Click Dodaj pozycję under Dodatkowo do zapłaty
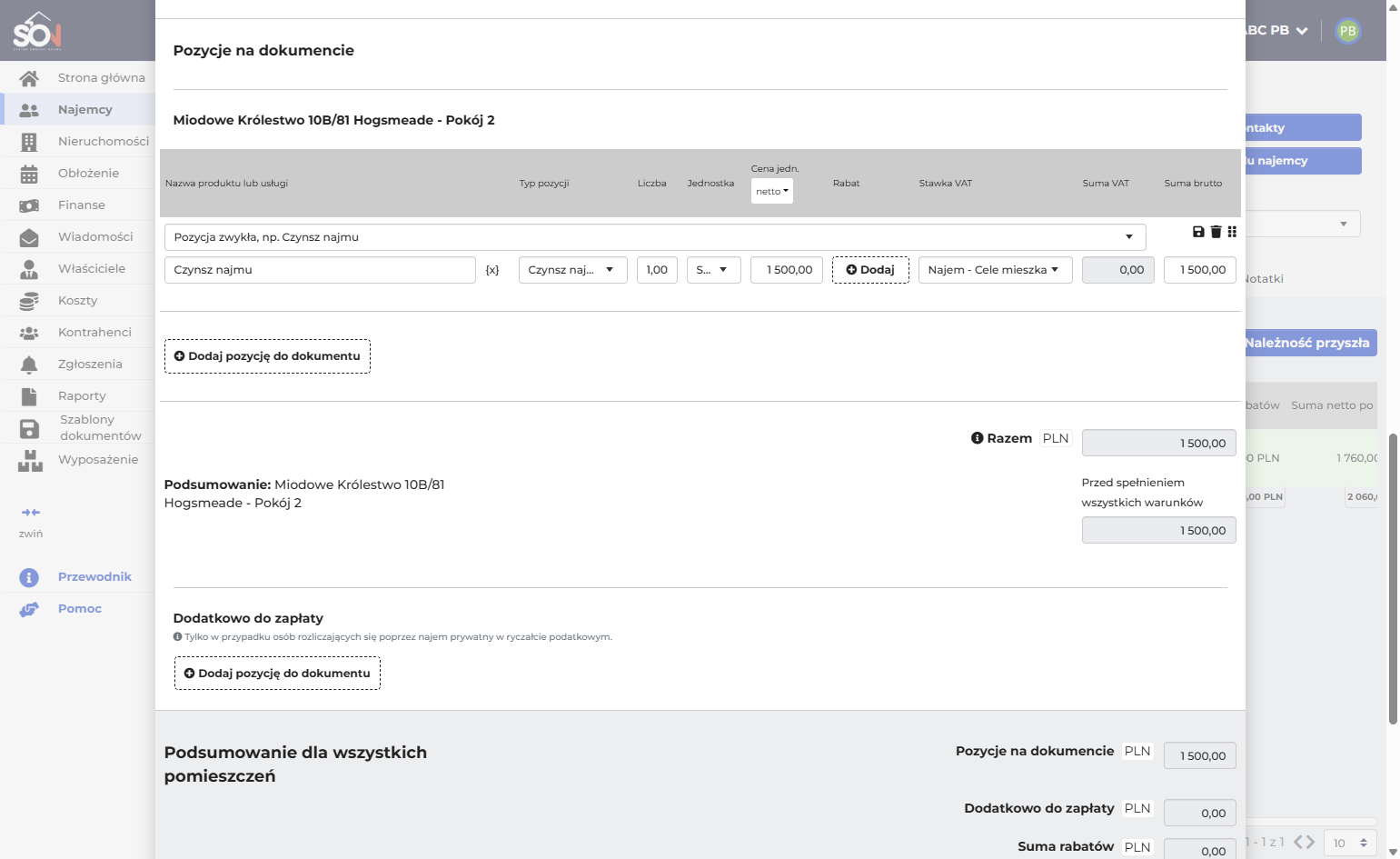The image size is (1400, 859). point(277,674)
